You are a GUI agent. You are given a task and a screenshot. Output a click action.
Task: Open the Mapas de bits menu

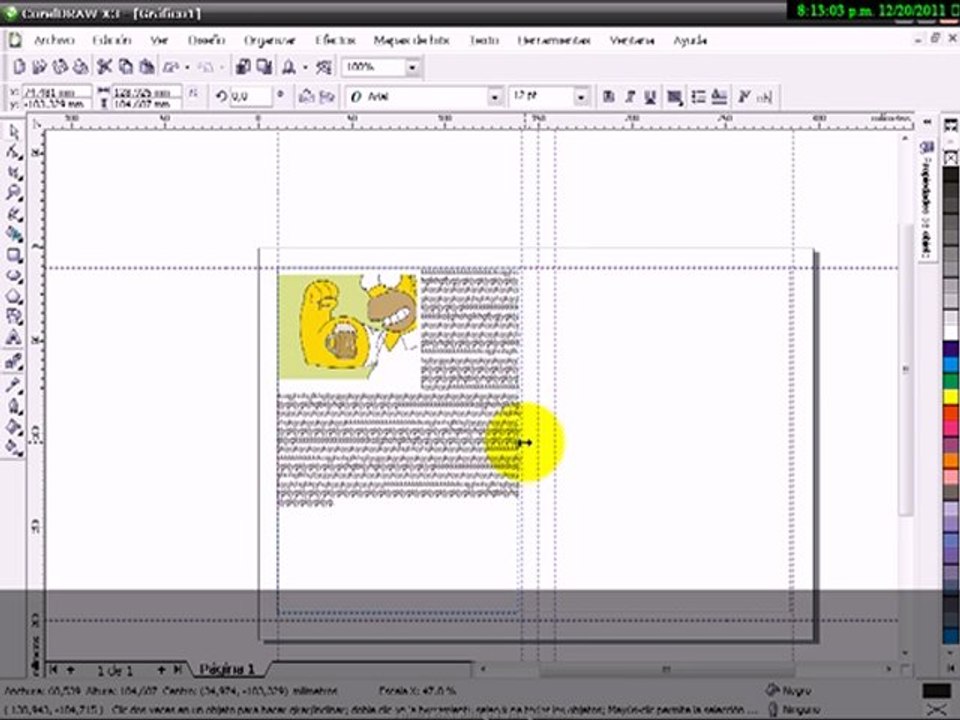(411, 40)
